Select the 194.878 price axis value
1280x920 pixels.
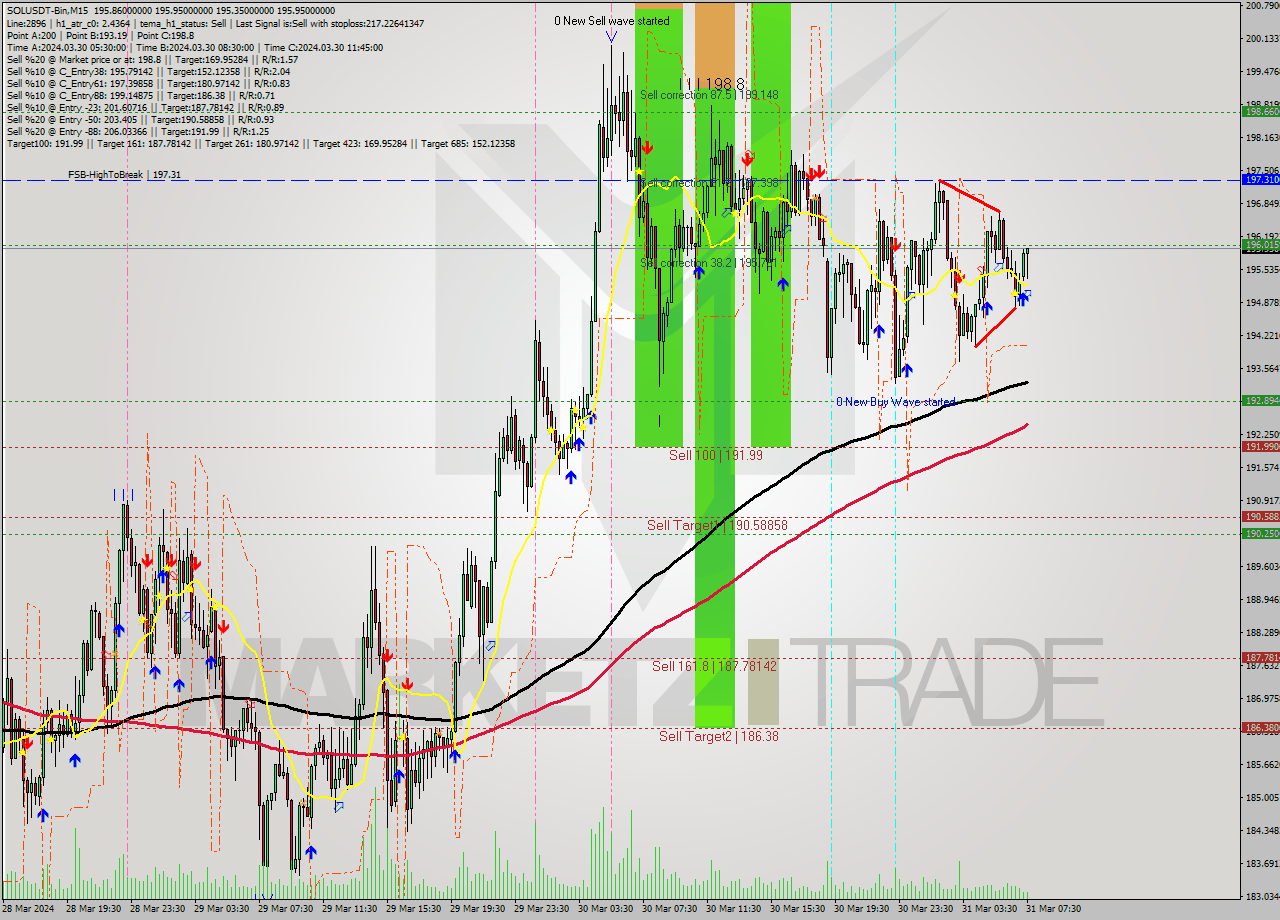click(1262, 303)
